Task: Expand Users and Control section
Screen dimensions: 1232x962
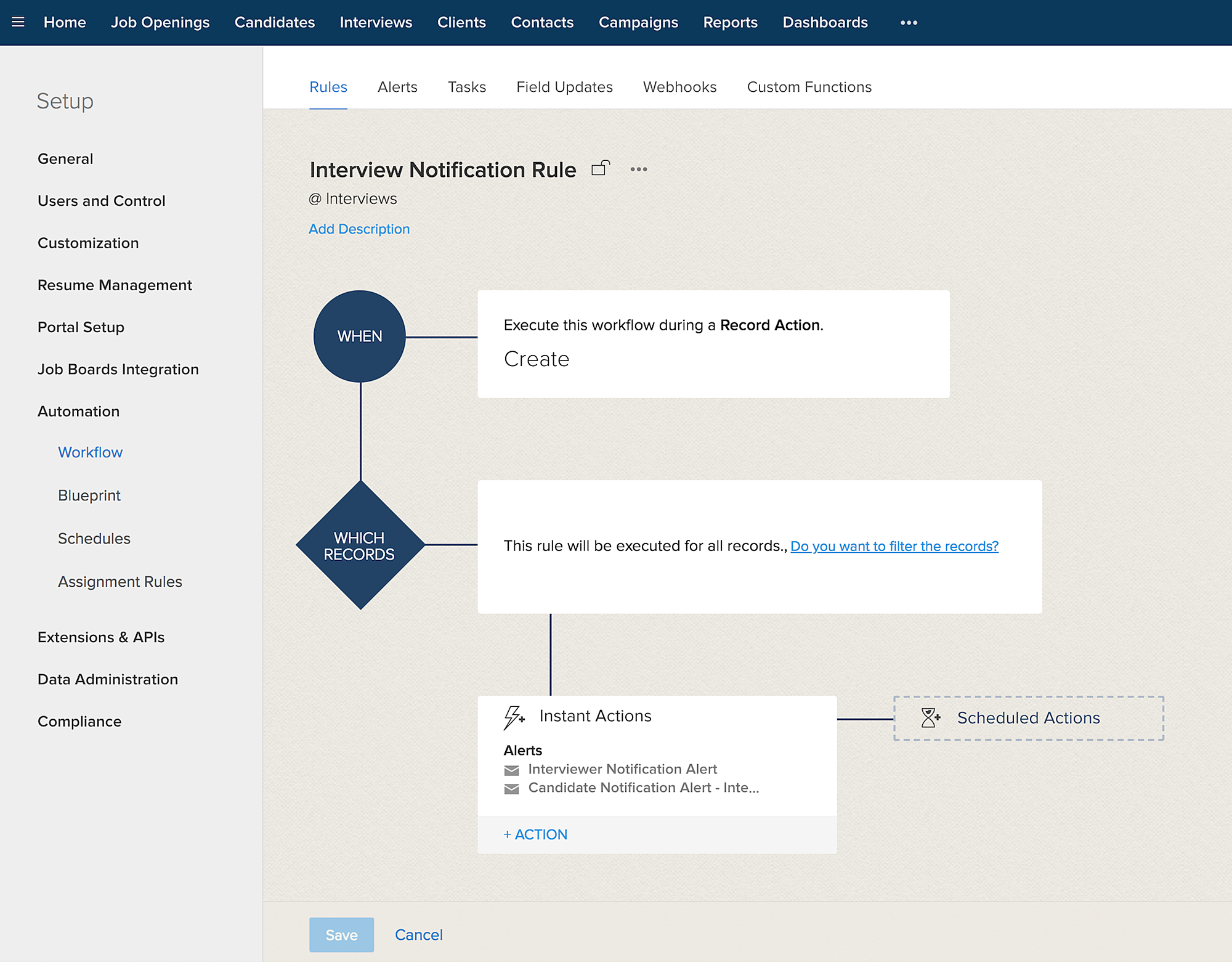Action: pos(102,201)
